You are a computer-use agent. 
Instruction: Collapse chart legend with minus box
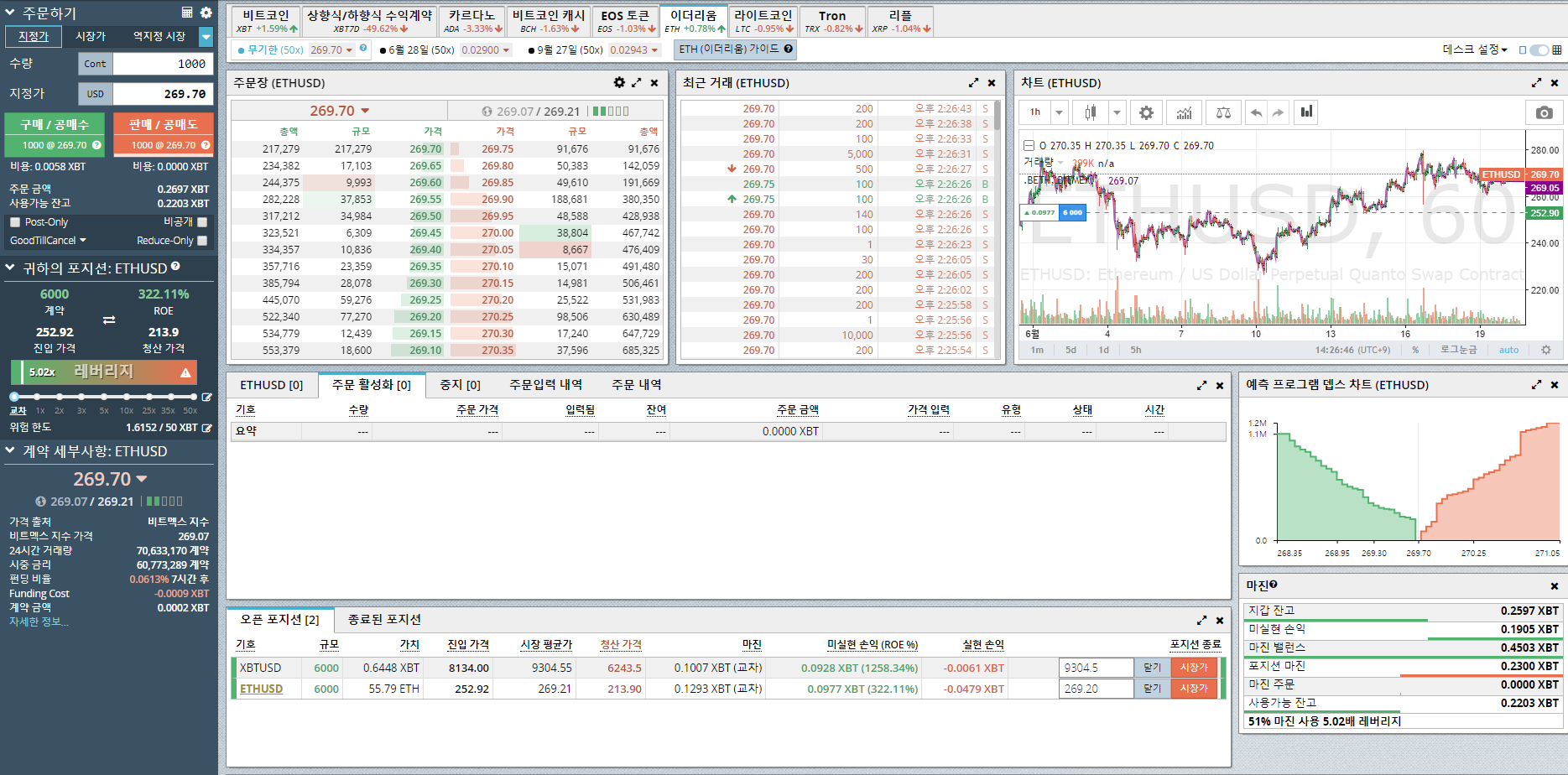point(1029,145)
